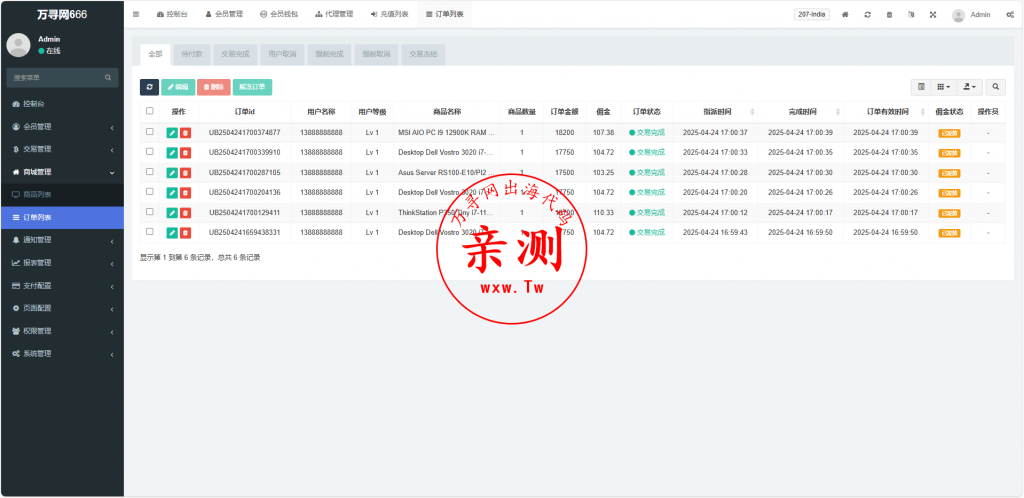Delete order UB2504241659438331 with the red trash icon
Image resolution: width=1024 pixels, height=498 pixels.
[x=185, y=233]
